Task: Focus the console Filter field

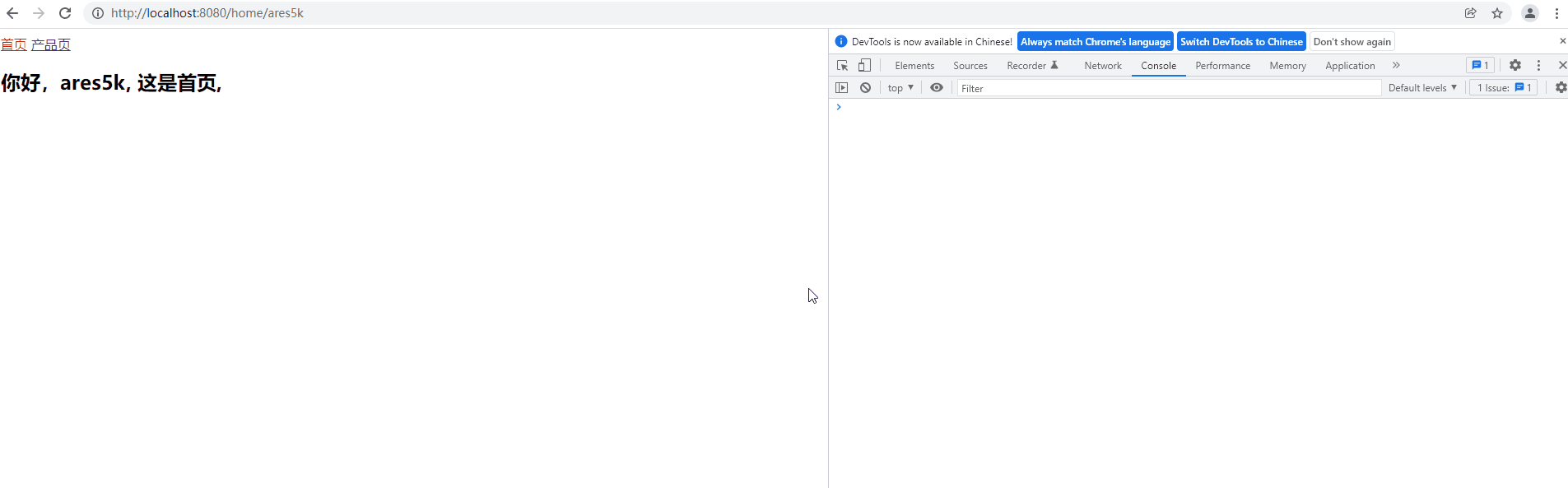Action: (1169, 88)
